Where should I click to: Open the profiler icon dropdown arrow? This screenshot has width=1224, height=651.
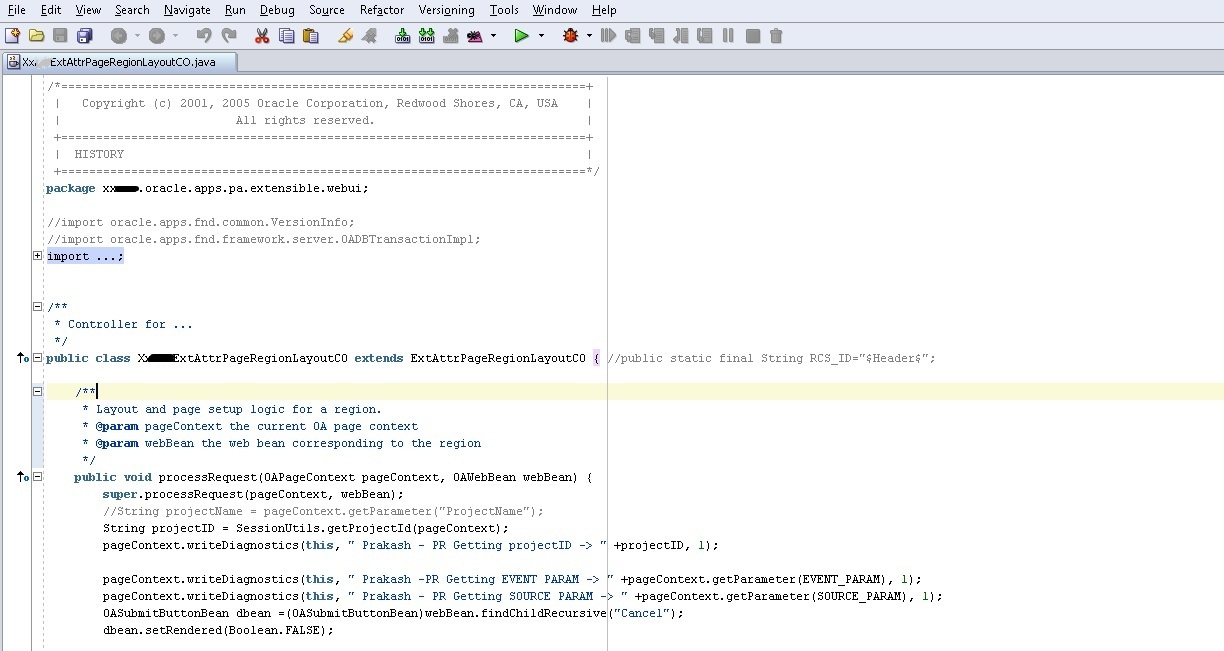click(x=493, y=36)
